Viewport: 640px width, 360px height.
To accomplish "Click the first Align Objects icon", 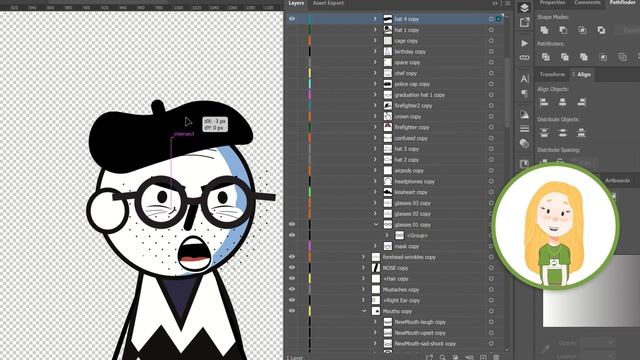I will coord(544,102).
